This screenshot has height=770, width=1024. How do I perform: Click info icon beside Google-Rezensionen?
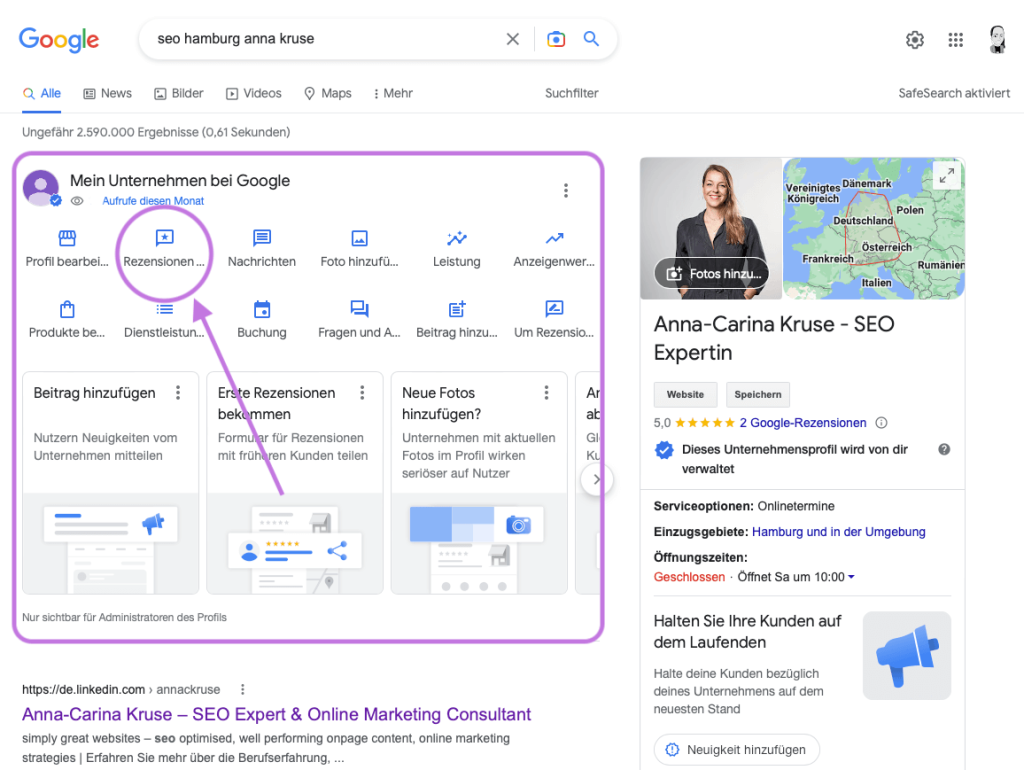[881, 423]
